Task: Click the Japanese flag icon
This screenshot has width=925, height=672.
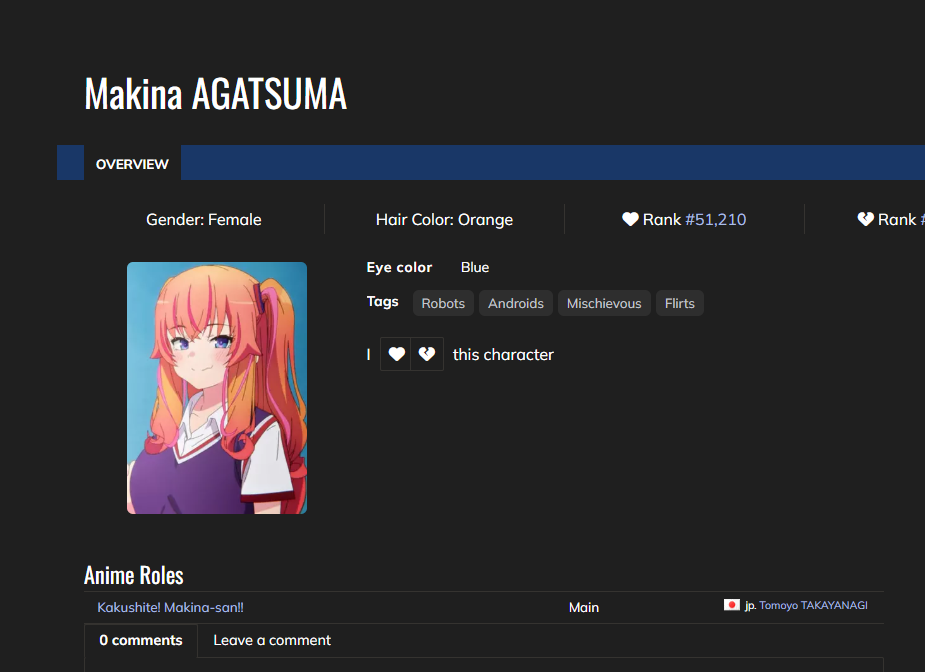Action: pos(732,605)
